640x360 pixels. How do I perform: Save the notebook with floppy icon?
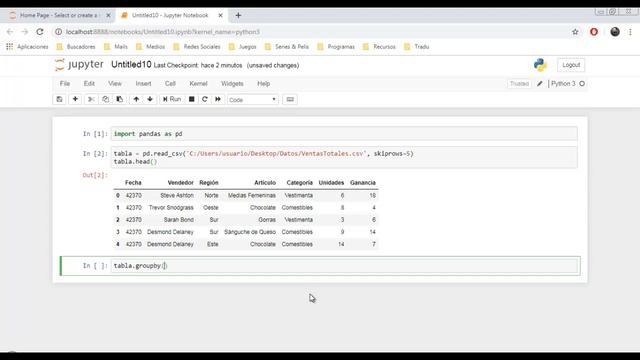(60, 99)
